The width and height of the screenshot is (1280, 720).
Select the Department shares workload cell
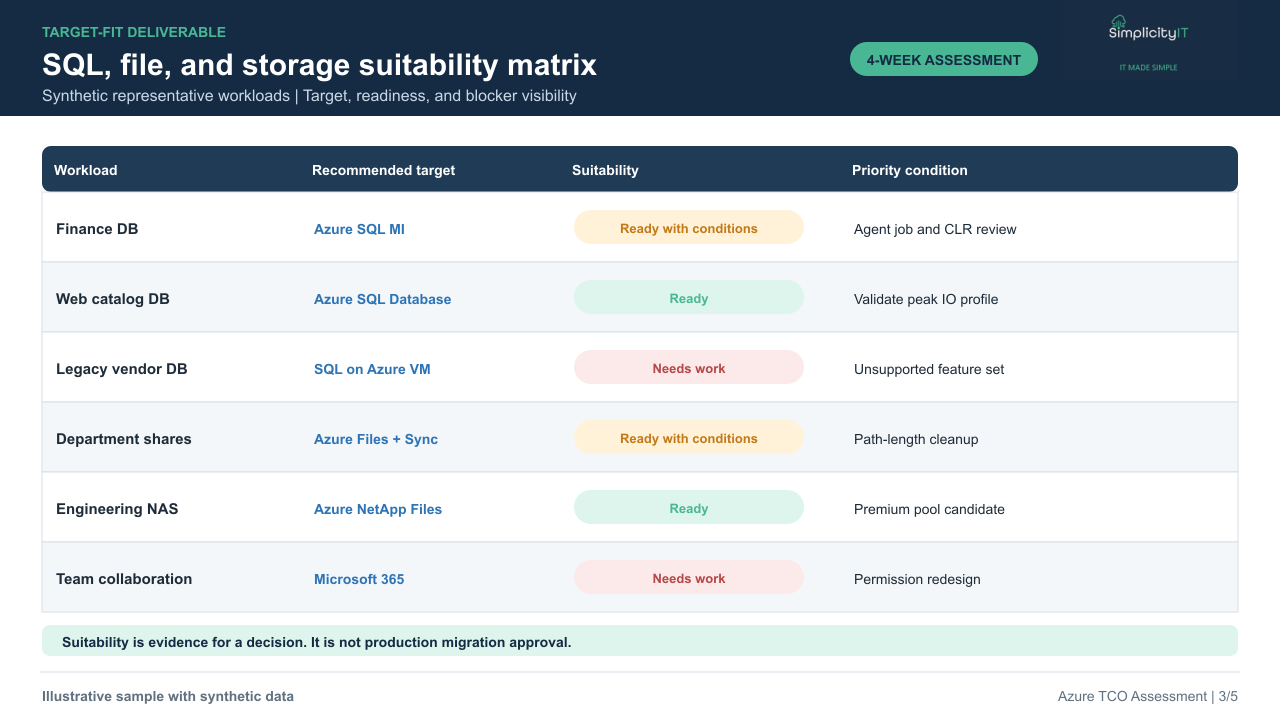pyautogui.click(x=124, y=439)
